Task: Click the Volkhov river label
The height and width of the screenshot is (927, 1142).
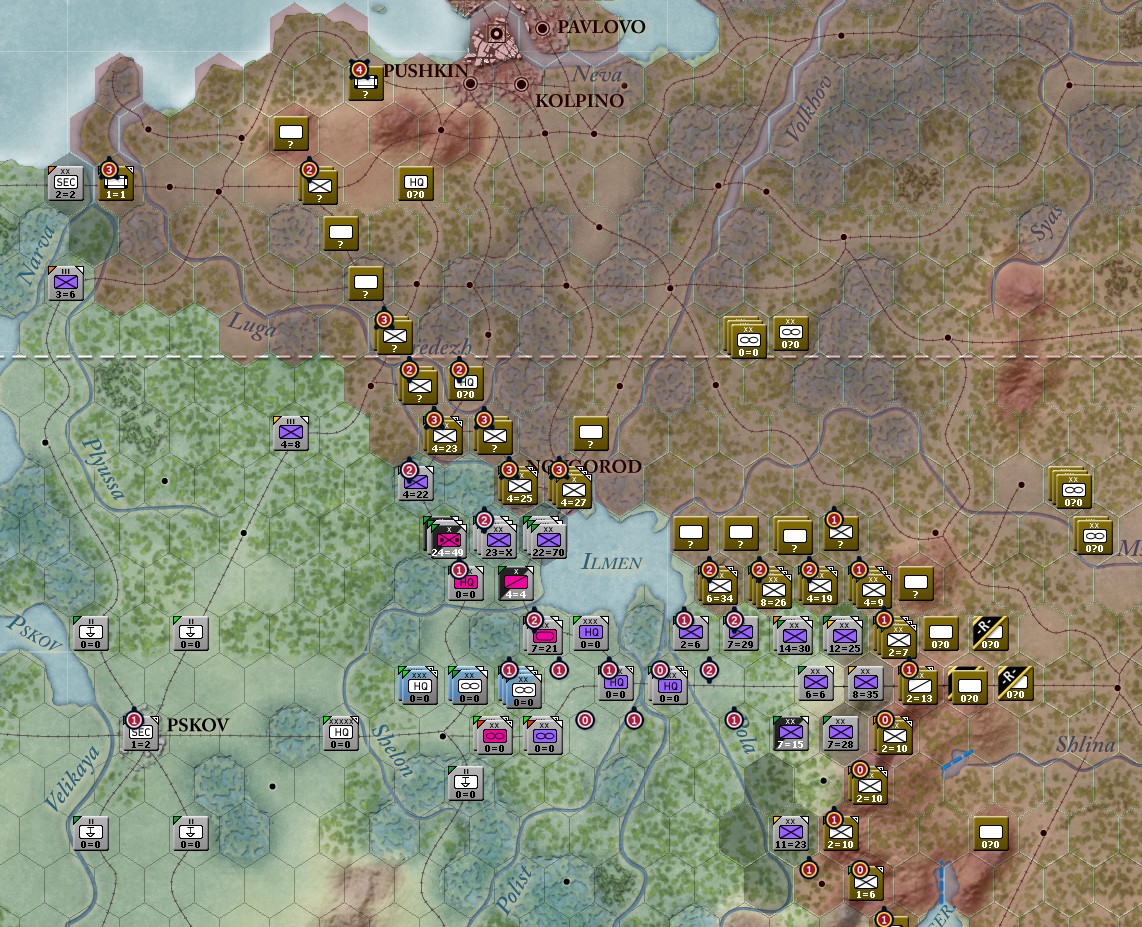Action: pyautogui.click(x=808, y=109)
